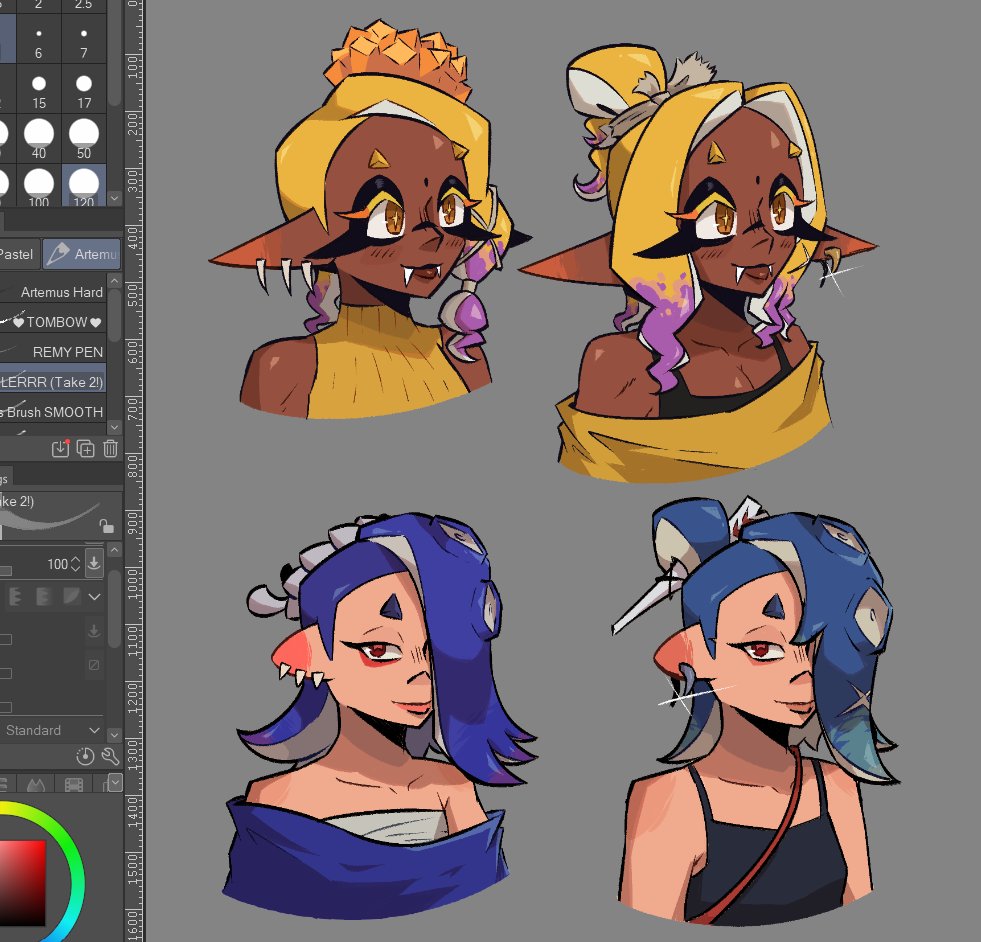Expand the anti-aliasing options chevron
981x942 pixels.
tap(94, 597)
